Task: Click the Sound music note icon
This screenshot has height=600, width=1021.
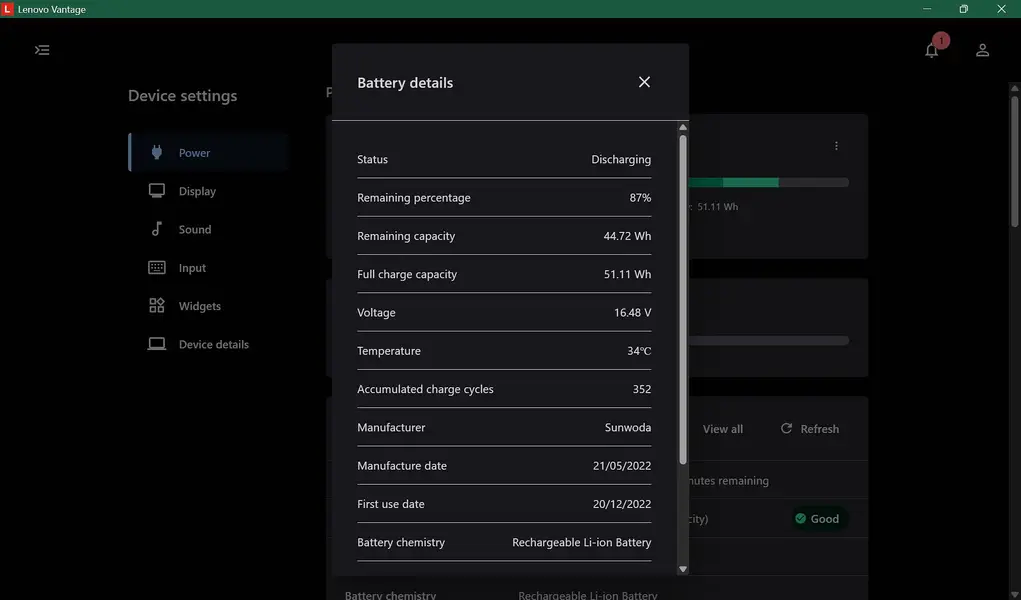Action: tap(156, 229)
